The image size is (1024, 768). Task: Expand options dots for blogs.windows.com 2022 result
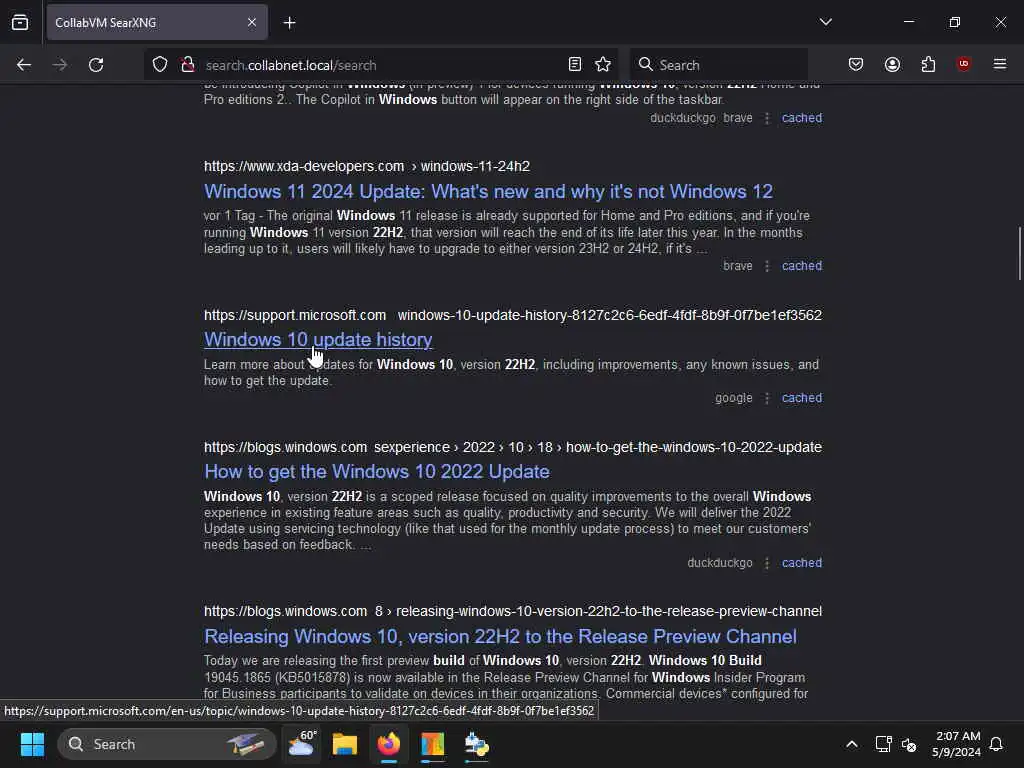(767, 563)
